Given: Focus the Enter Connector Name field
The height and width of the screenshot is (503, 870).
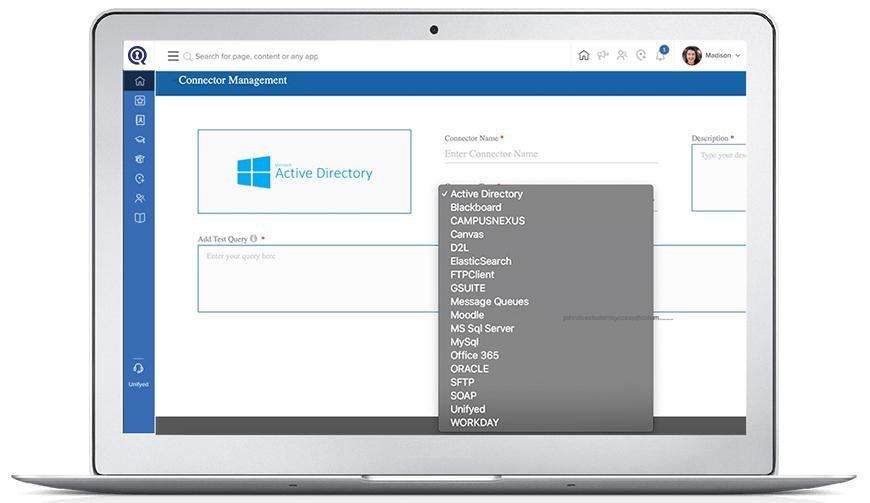Looking at the screenshot, I should pyautogui.click(x=551, y=154).
